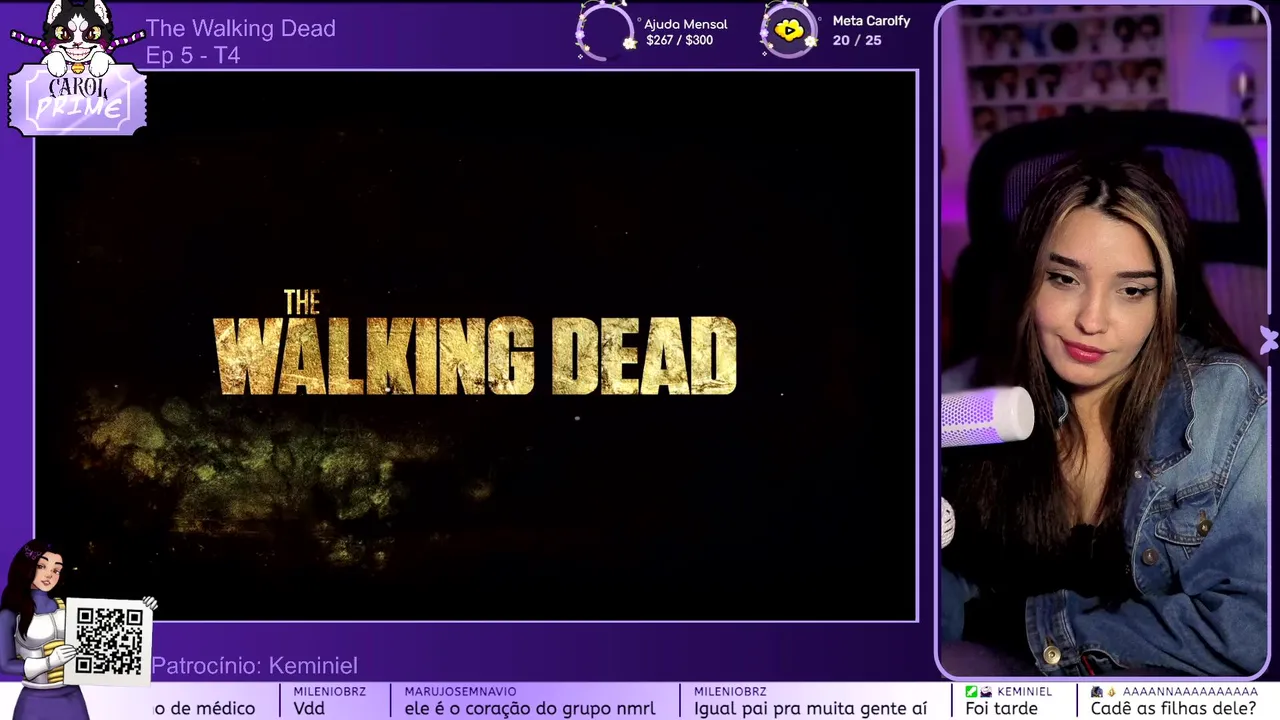This screenshot has width=1280, height=720.
Task: Click the MARUJOSEMNAVIO username in the ticker
Action: [460, 691]
